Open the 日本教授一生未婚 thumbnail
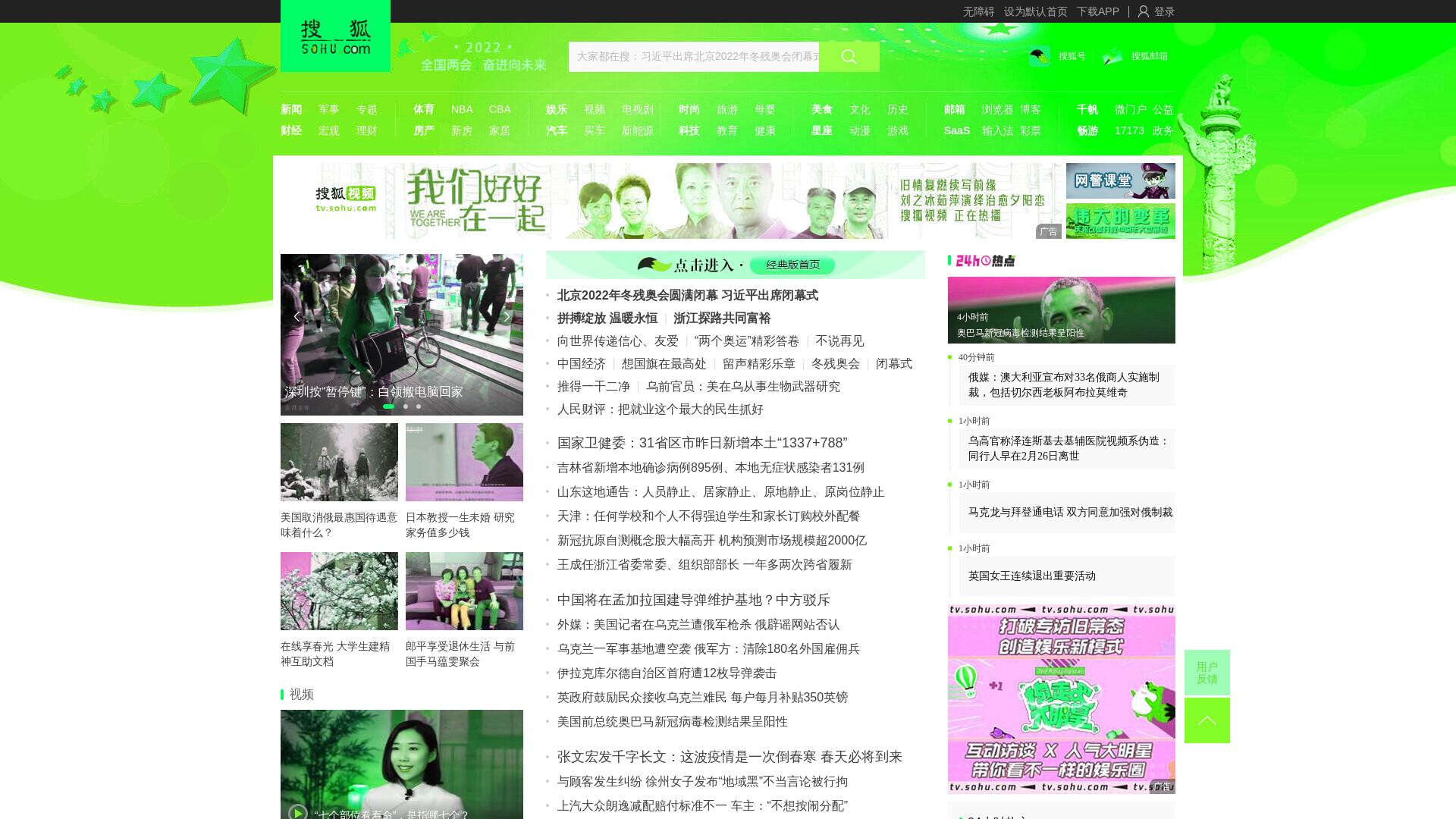The height and width of the screenshot is (819, 1456). [464, 462]
